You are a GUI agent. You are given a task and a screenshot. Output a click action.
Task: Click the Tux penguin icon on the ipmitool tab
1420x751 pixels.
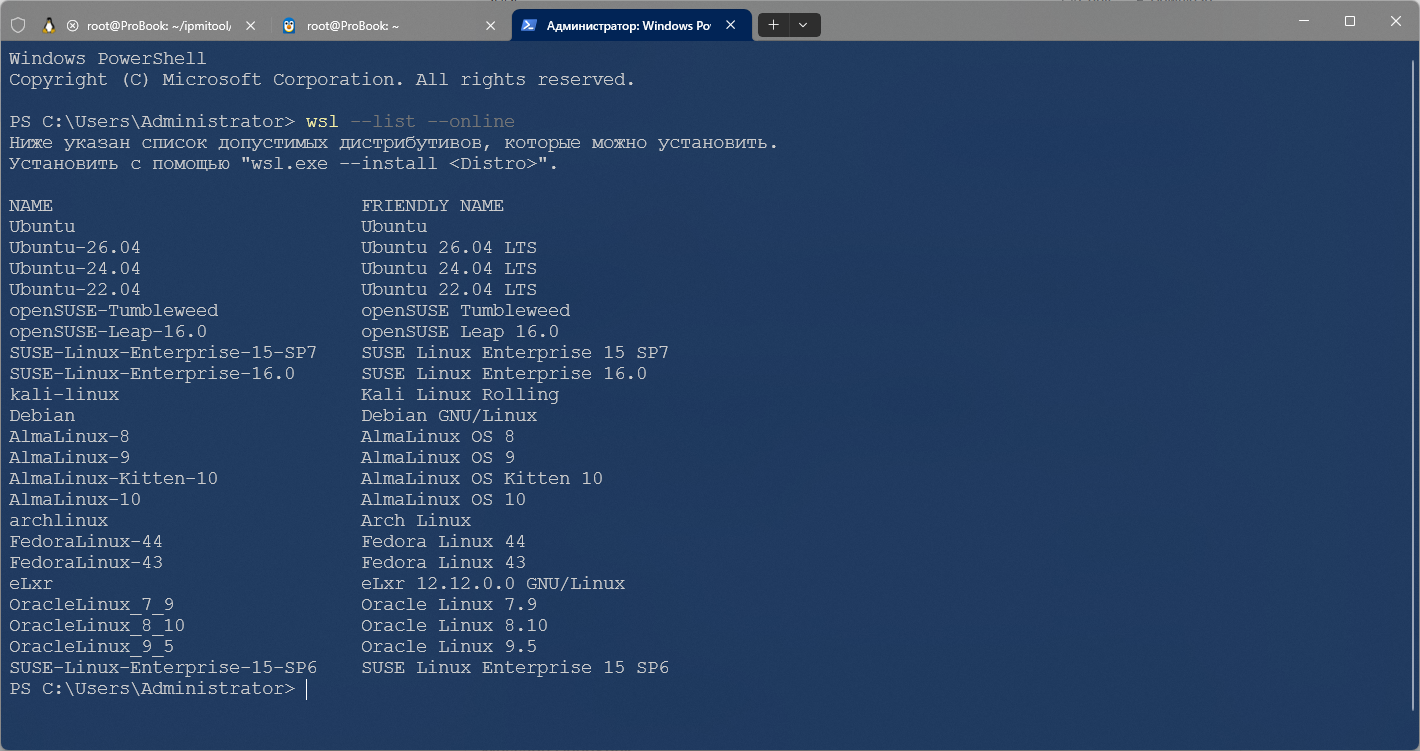49,25
